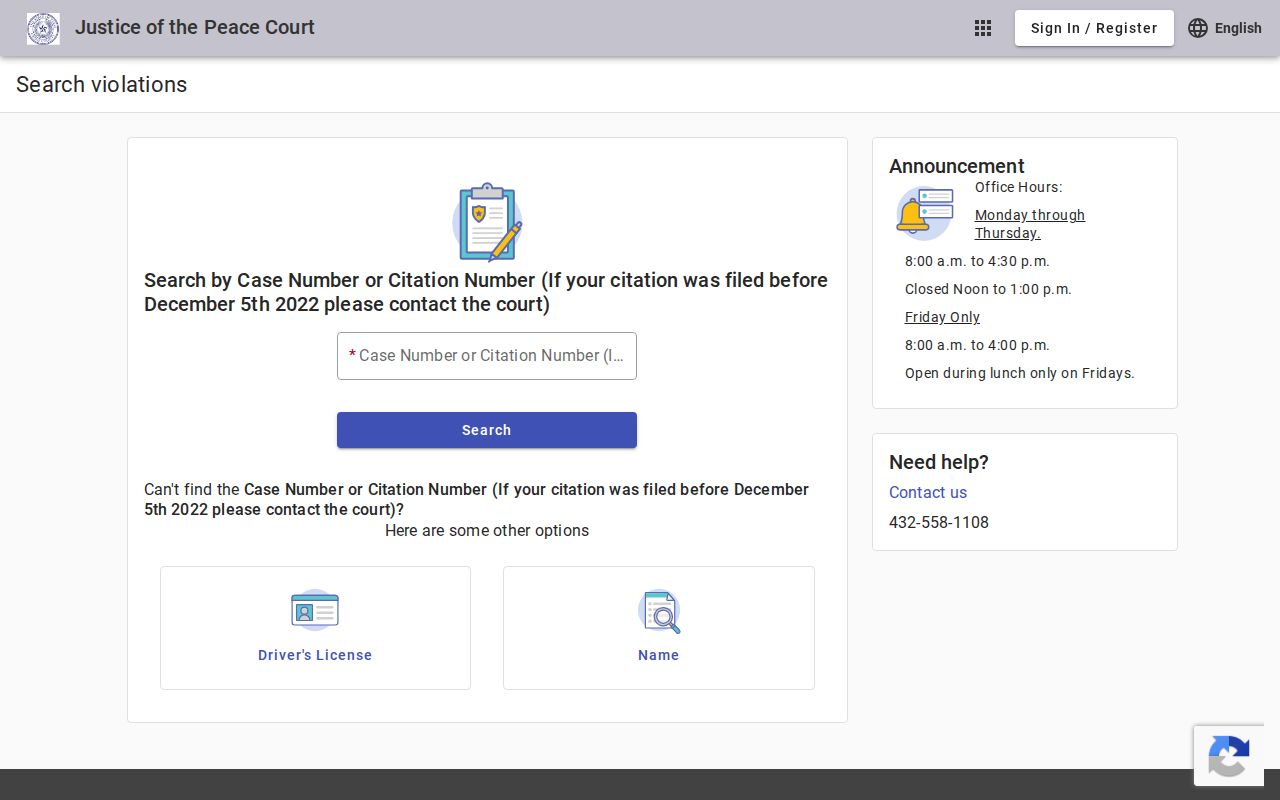
Task: Click the Monday through Thursday text
Action: pyautogui.click(x=1030, y=224)
